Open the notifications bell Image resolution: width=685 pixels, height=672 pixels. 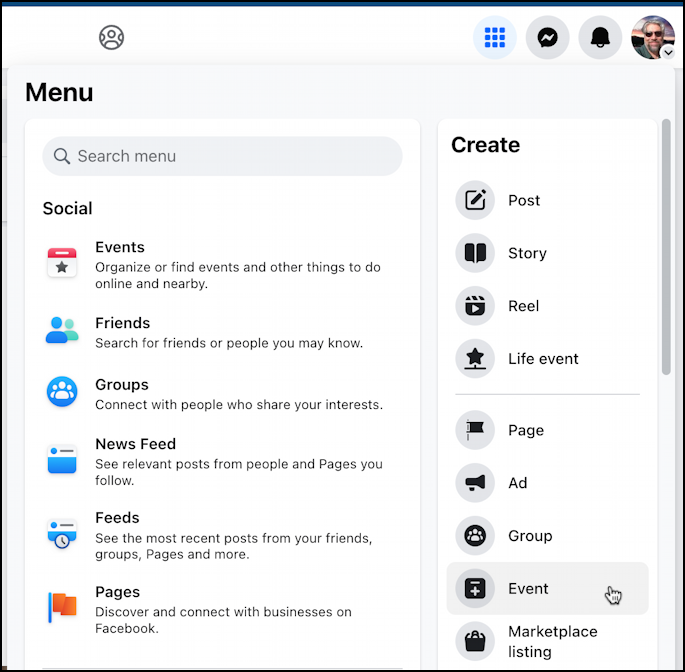[x=600, y=37]
